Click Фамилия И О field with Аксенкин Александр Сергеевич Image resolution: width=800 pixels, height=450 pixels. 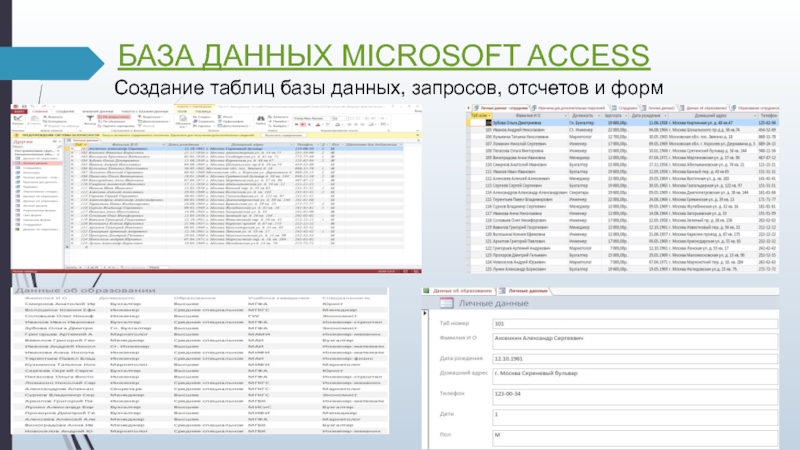(635, 341)
